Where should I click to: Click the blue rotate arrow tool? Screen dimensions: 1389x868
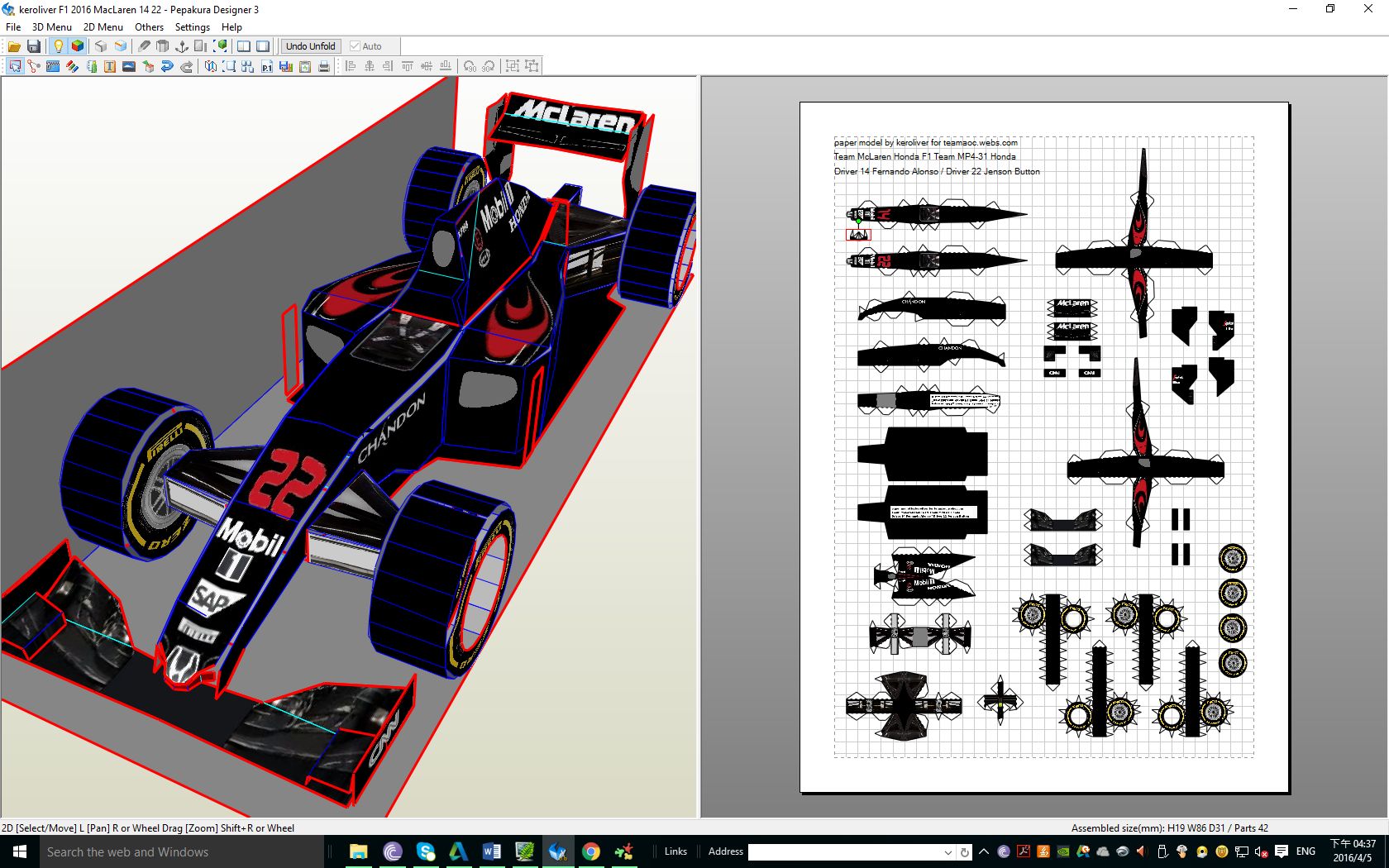click(167, 66)
